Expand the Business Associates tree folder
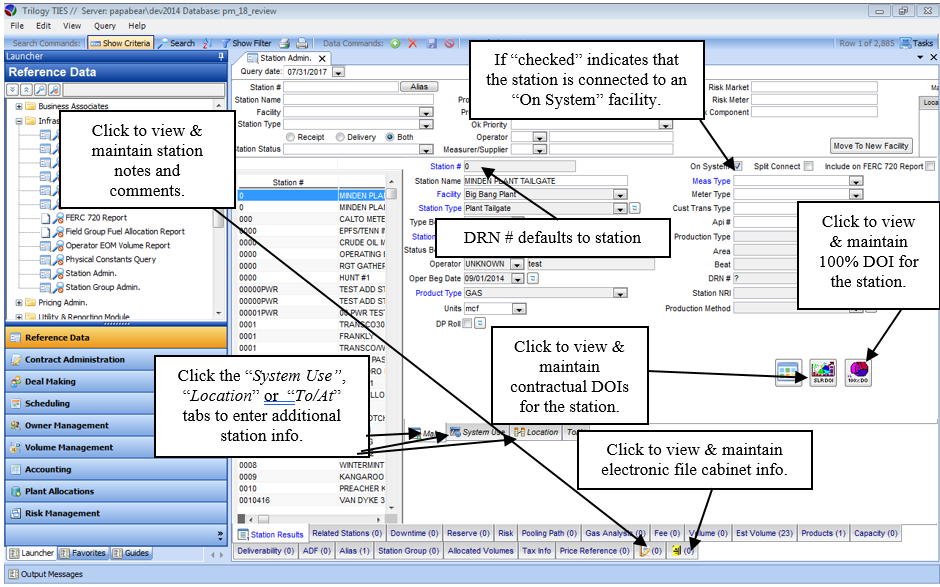 pyautogui.click(x=19, y=106)
